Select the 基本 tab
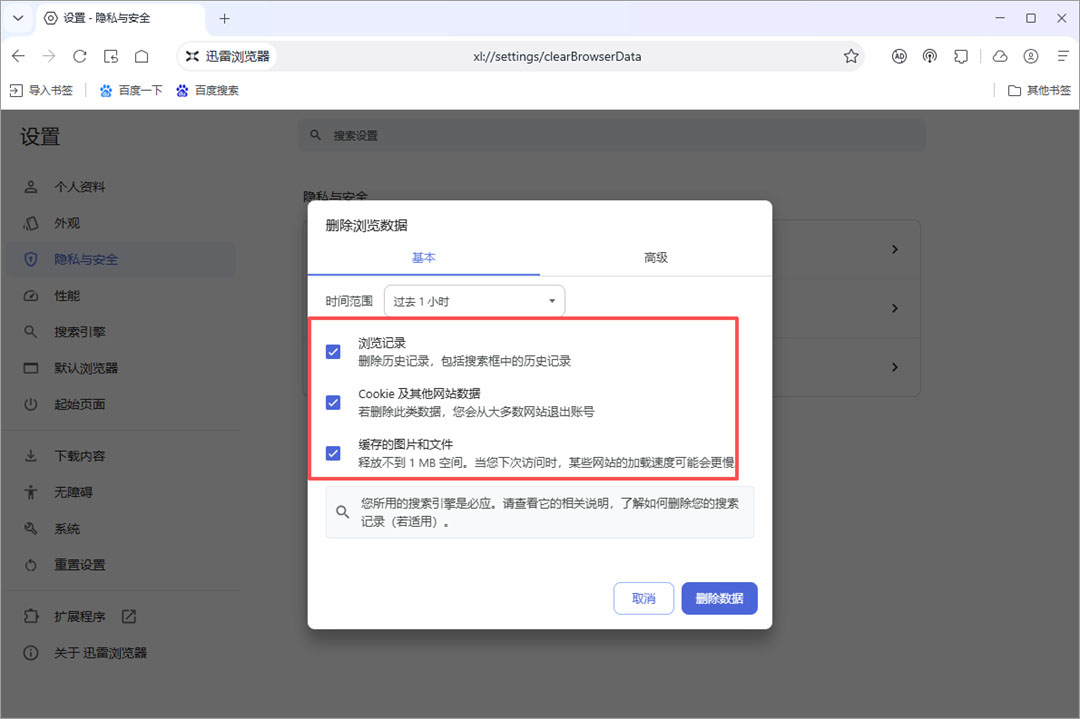This screenshot has height=719, width=1080. coord(424,258)
